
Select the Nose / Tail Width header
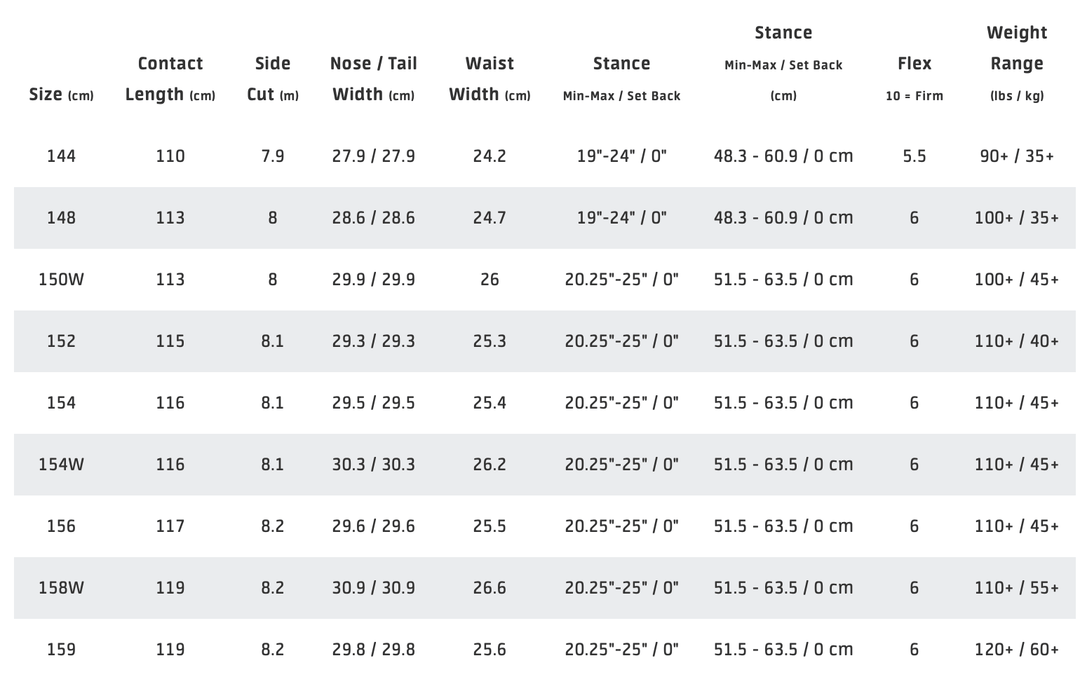[373, 79]
